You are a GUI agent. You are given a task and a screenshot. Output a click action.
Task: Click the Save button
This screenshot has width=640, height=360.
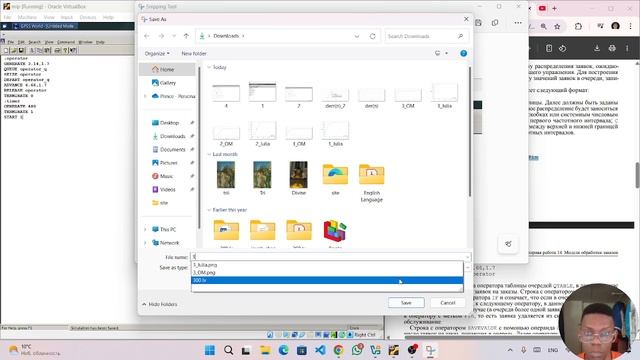(x=406, y=303)
